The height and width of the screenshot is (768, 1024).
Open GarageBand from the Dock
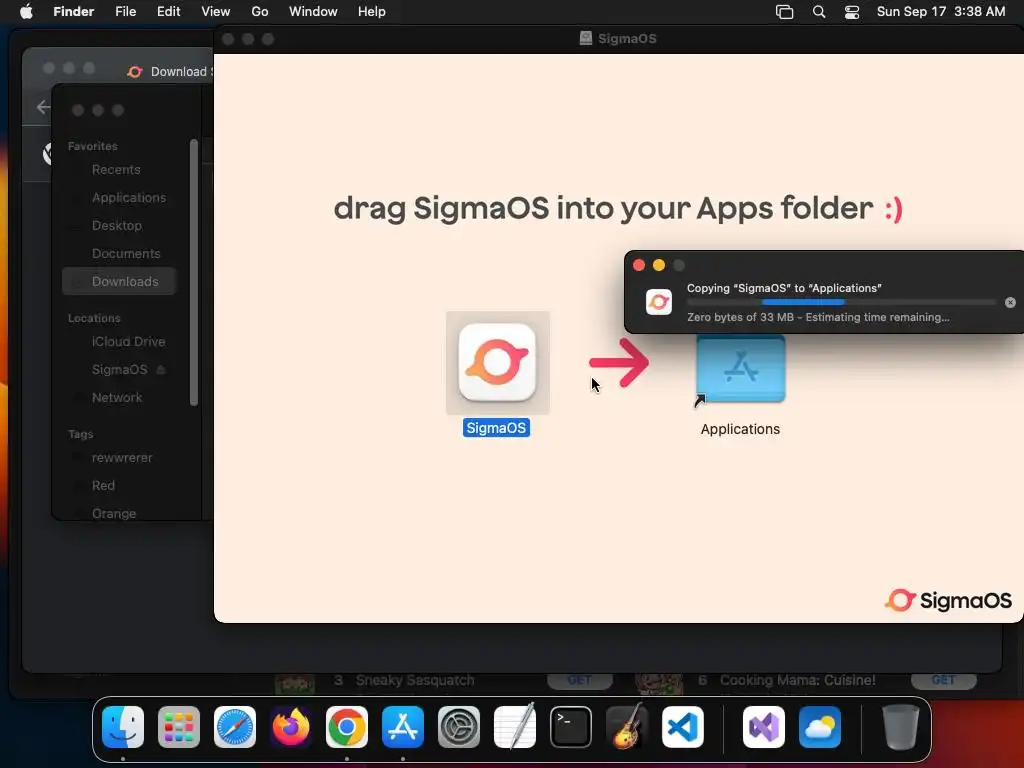pos(627,727)
